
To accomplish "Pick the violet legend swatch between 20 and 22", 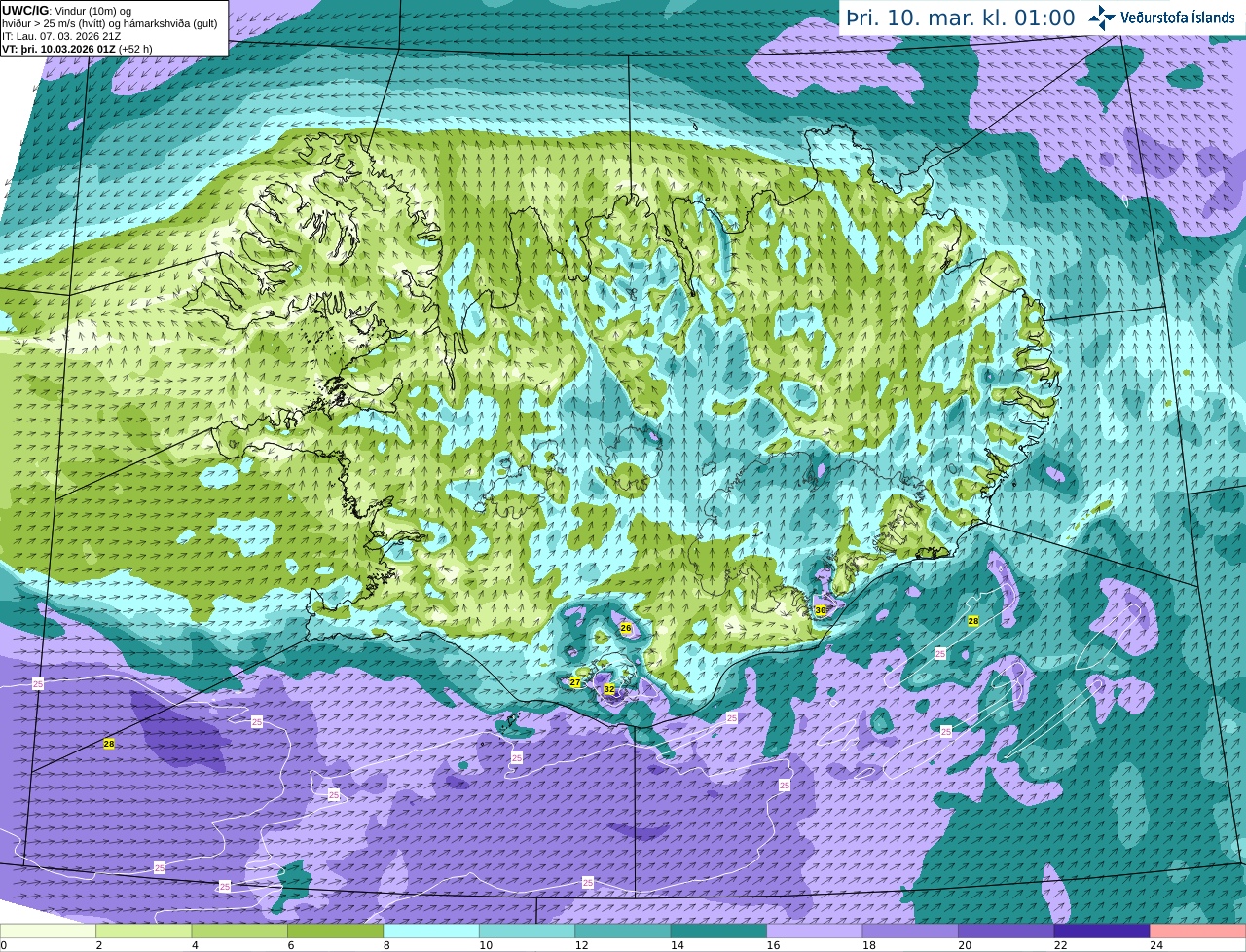I will (x=1007, y=932).
